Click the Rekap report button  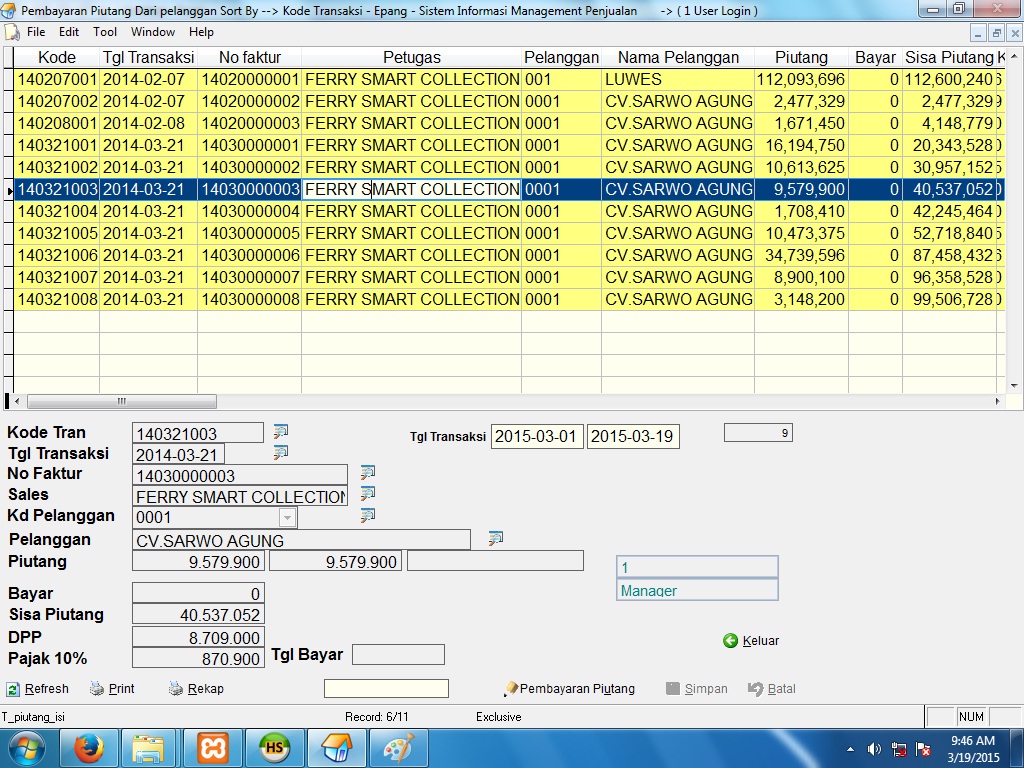(196, 689)
